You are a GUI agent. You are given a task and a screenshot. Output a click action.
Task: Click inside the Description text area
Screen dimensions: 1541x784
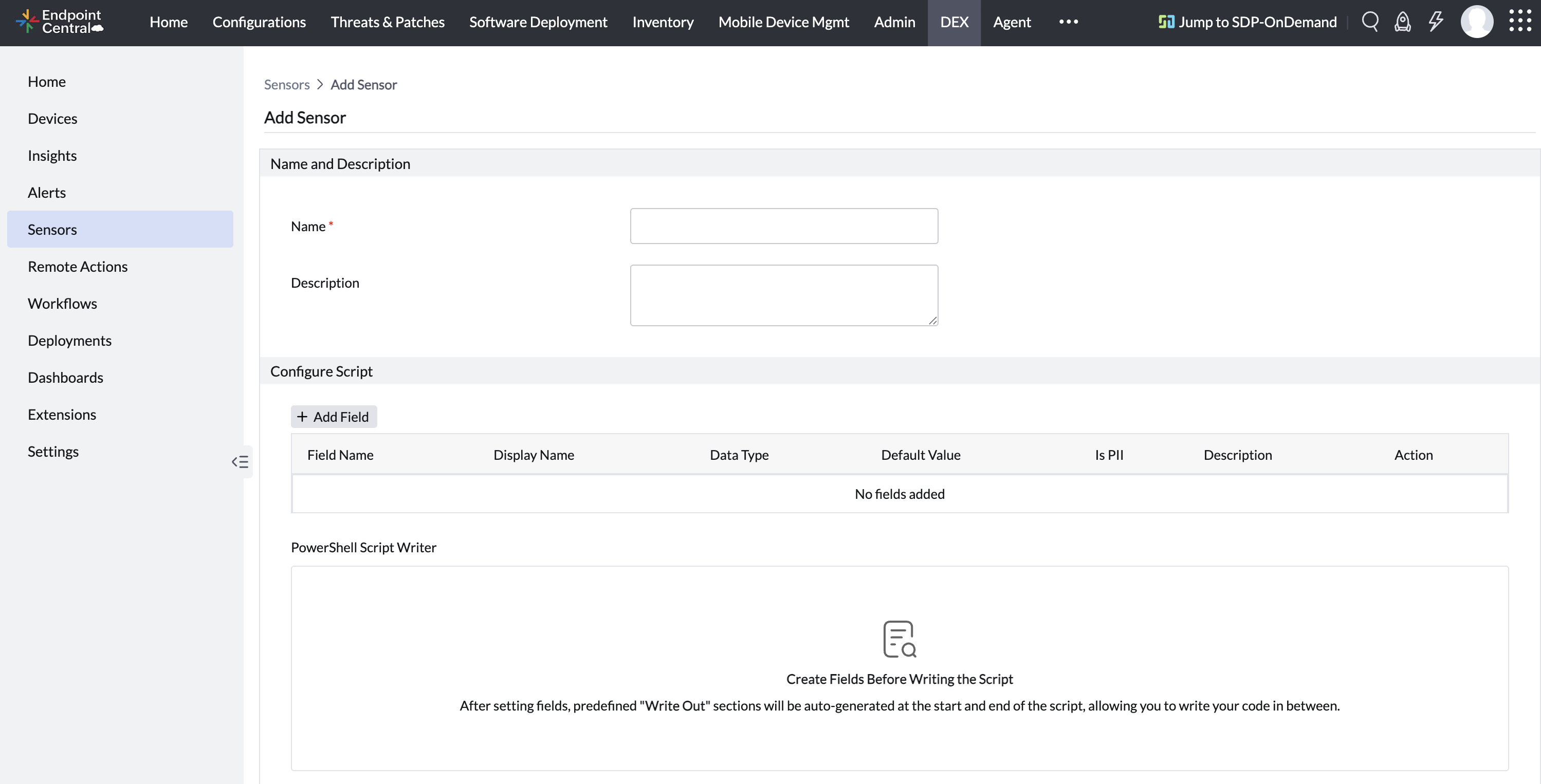[784, 295]
